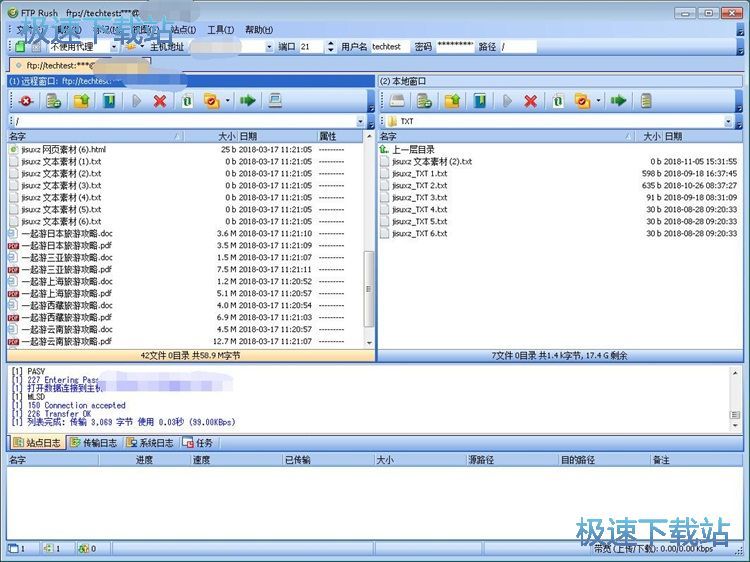Open bookmarks in the remote window toolbar

(109, 101)
